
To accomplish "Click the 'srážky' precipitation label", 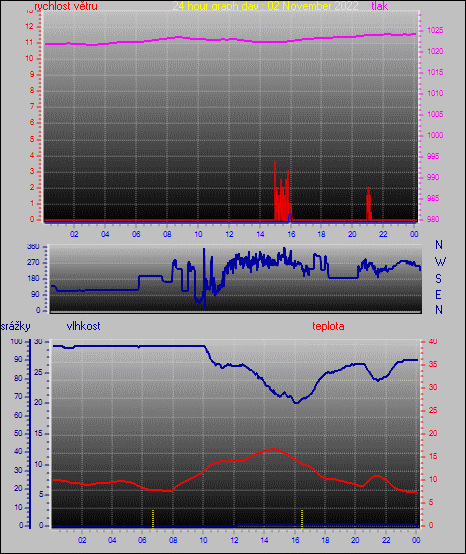I will 16,326.
